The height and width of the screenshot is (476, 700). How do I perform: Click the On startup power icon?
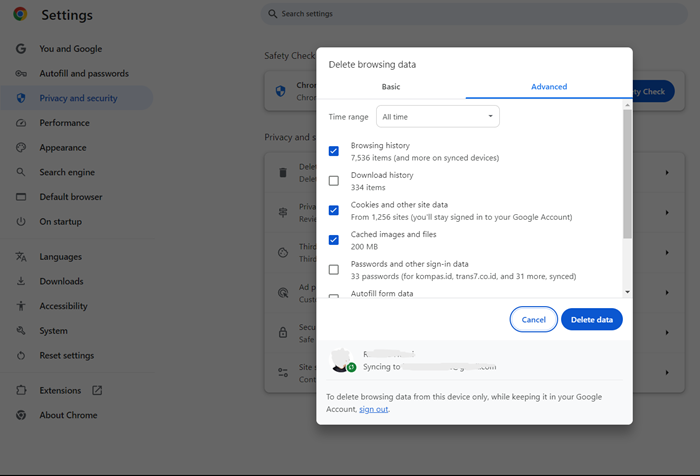click(21, 221)
